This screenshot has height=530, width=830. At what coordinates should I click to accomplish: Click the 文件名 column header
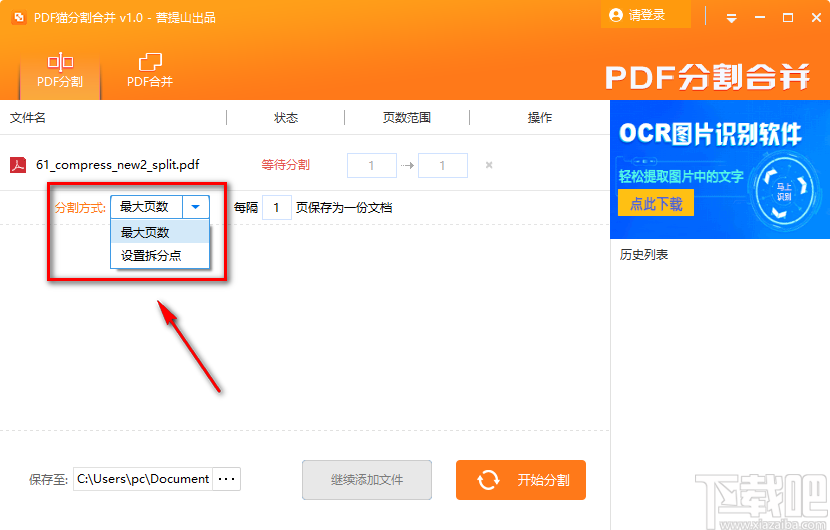click(x=28, y=118)
